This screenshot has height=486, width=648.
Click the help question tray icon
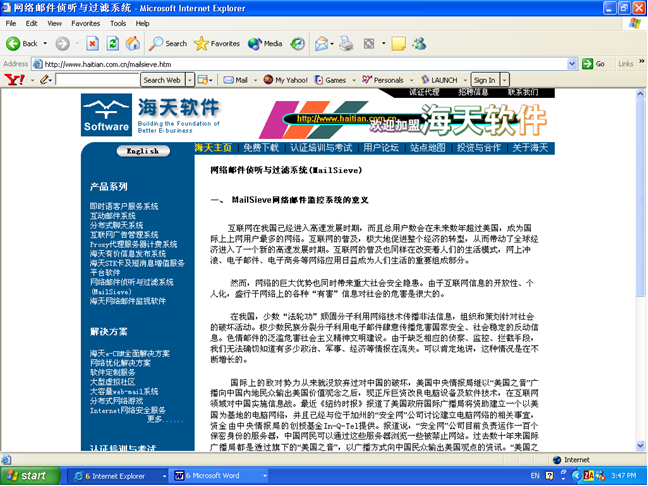549,476
